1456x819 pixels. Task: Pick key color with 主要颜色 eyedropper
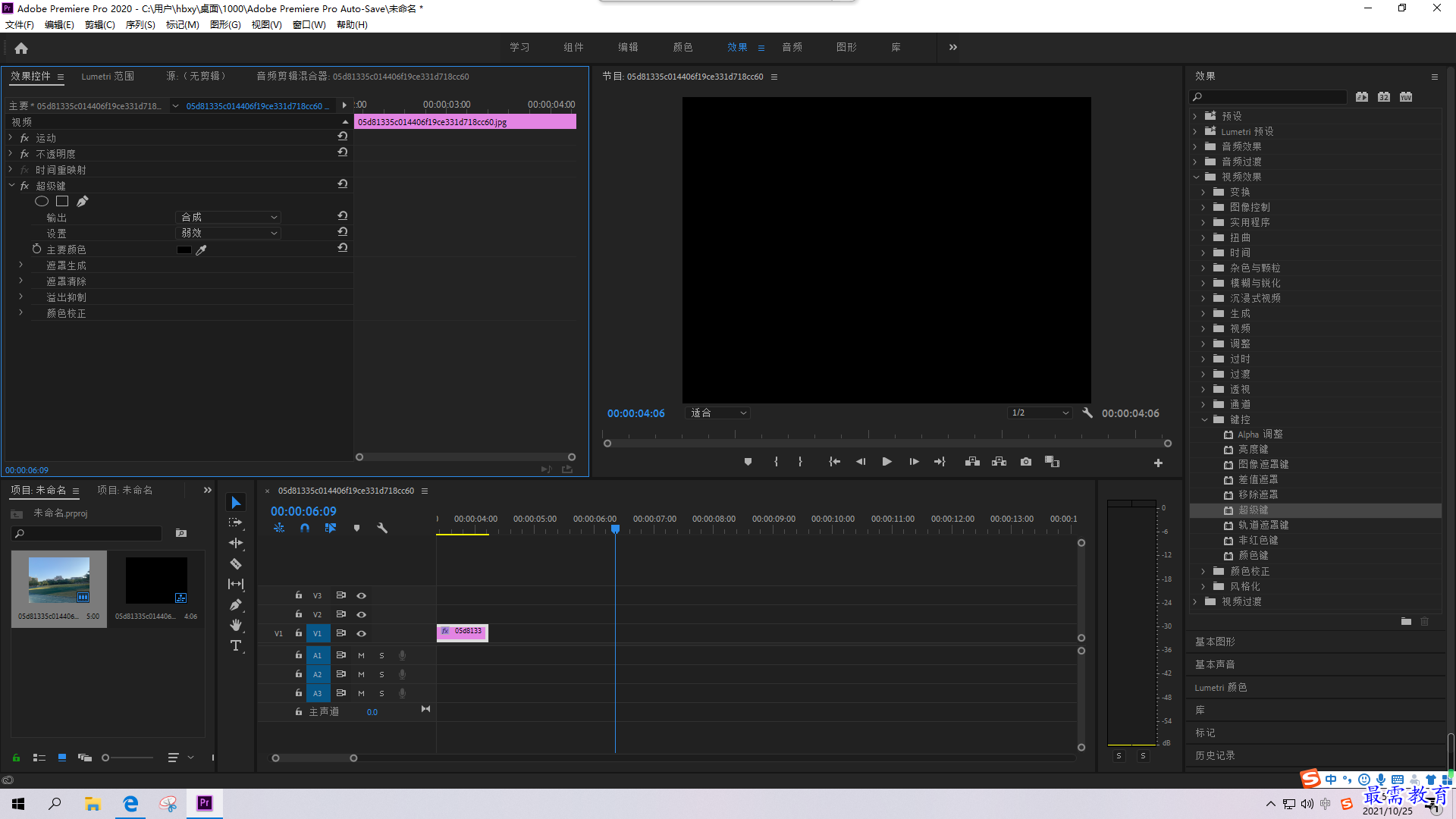(x=201, y=249)
